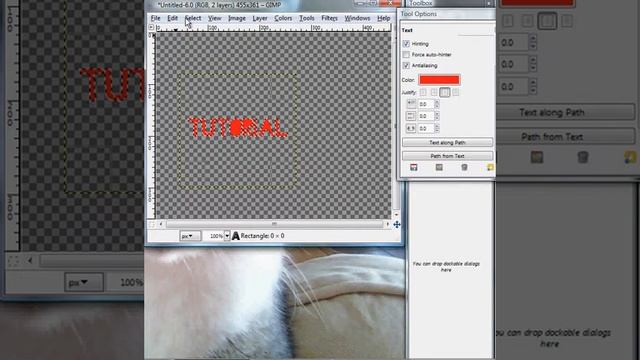This screenshot has width=640, height=360.
Task: Enable the Force auto-hinter checkbox
Action: pos(406,54)
